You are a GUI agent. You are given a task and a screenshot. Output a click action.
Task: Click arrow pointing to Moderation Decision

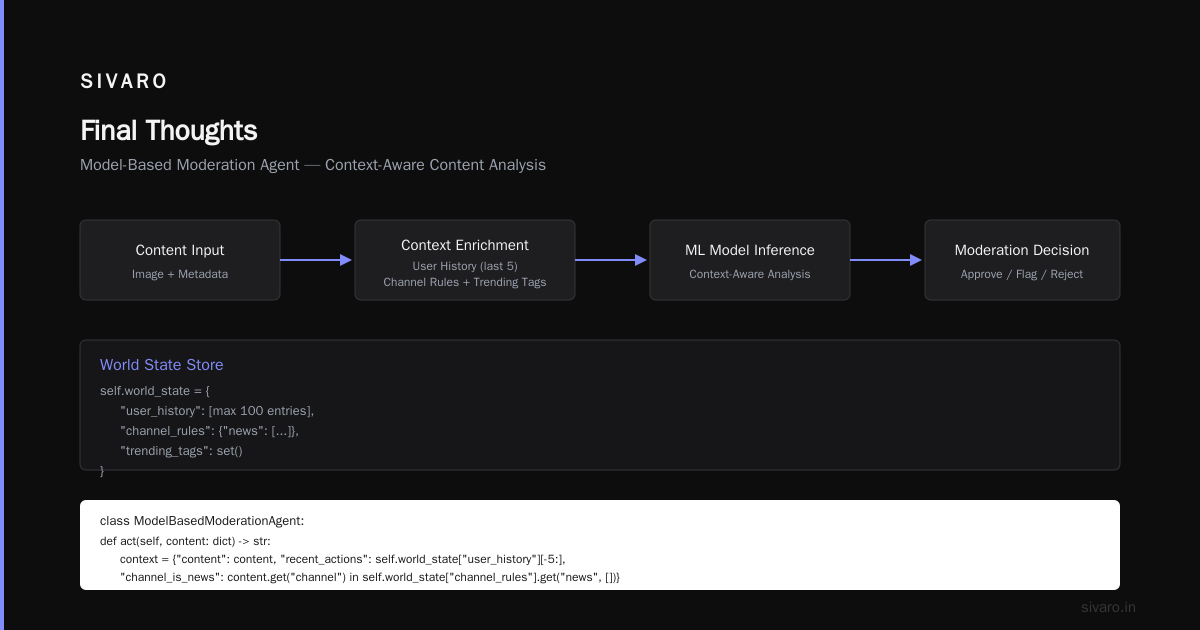887,260
